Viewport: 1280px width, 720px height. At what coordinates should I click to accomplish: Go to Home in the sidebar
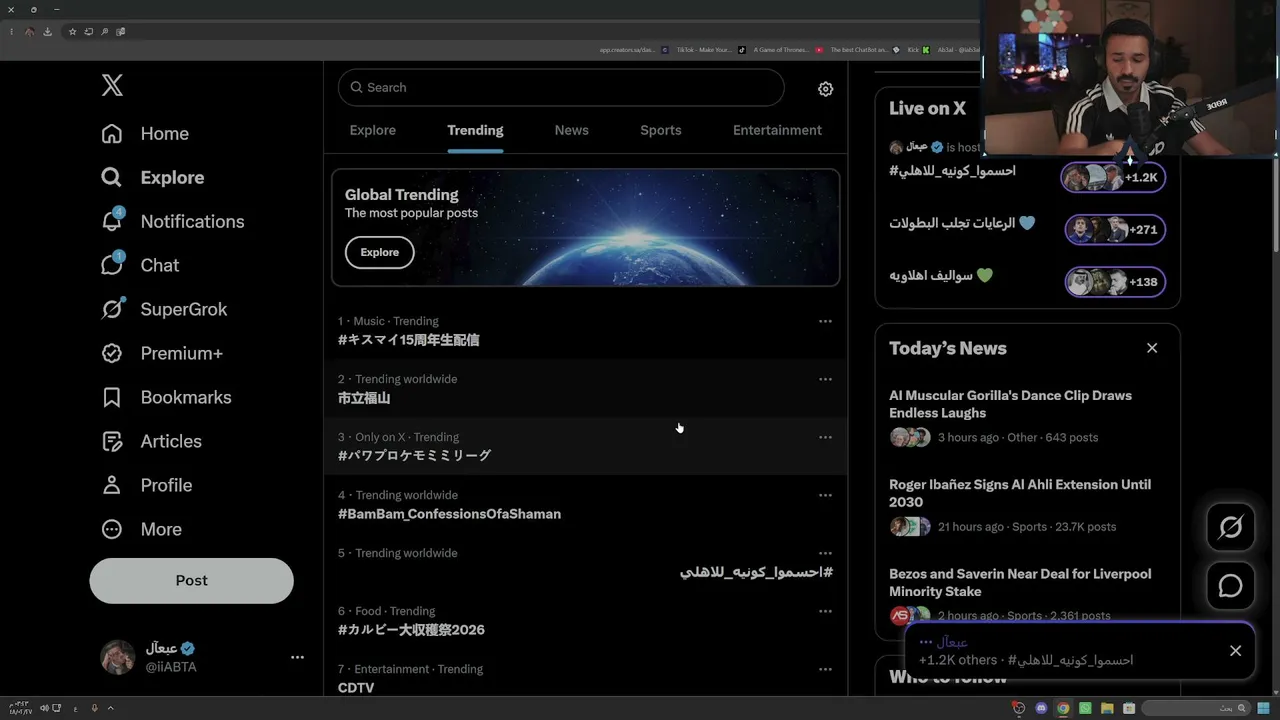click(x=145, y=133)
